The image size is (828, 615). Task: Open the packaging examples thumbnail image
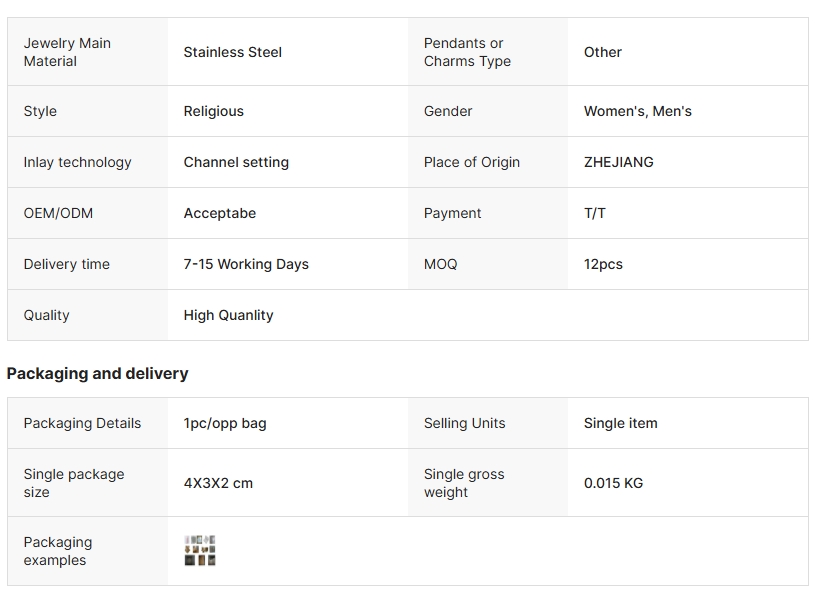200,551
